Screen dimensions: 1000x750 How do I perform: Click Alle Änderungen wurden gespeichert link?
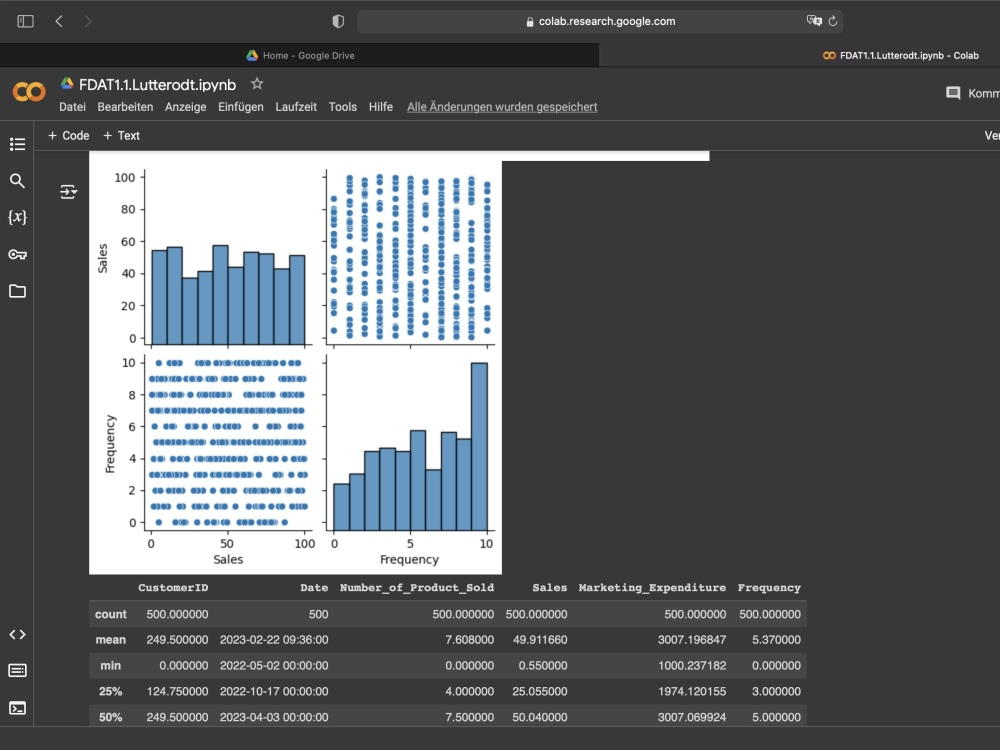pyautogui.click(x=502, y=107)
